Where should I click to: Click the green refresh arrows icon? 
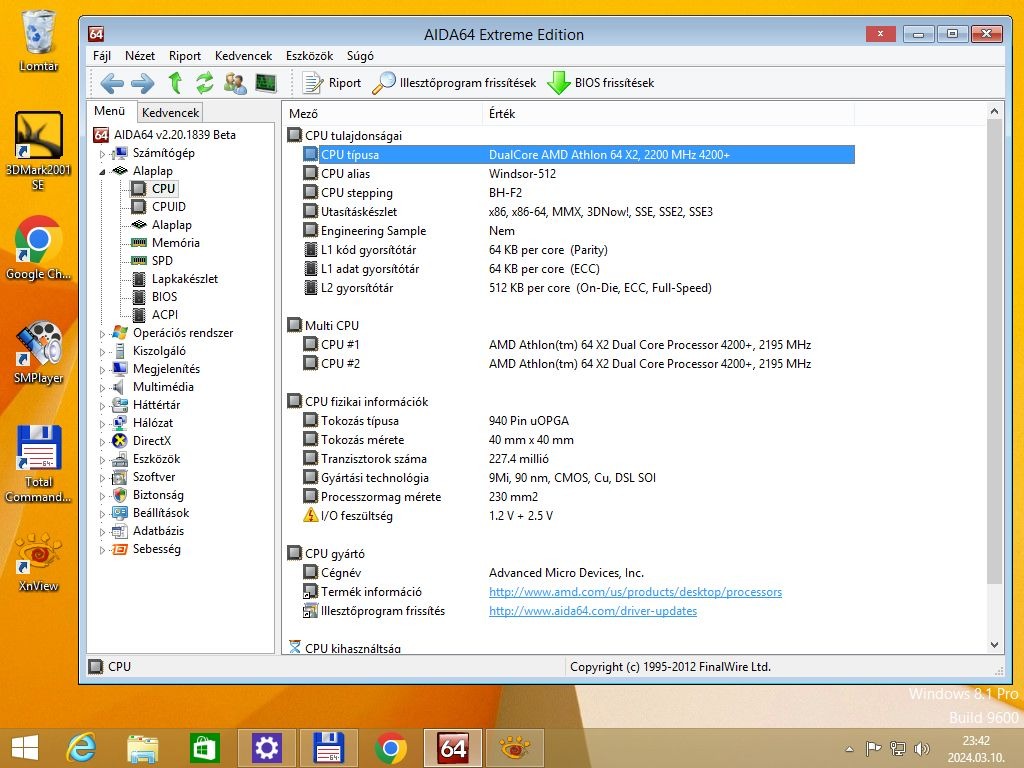point(204,83)
